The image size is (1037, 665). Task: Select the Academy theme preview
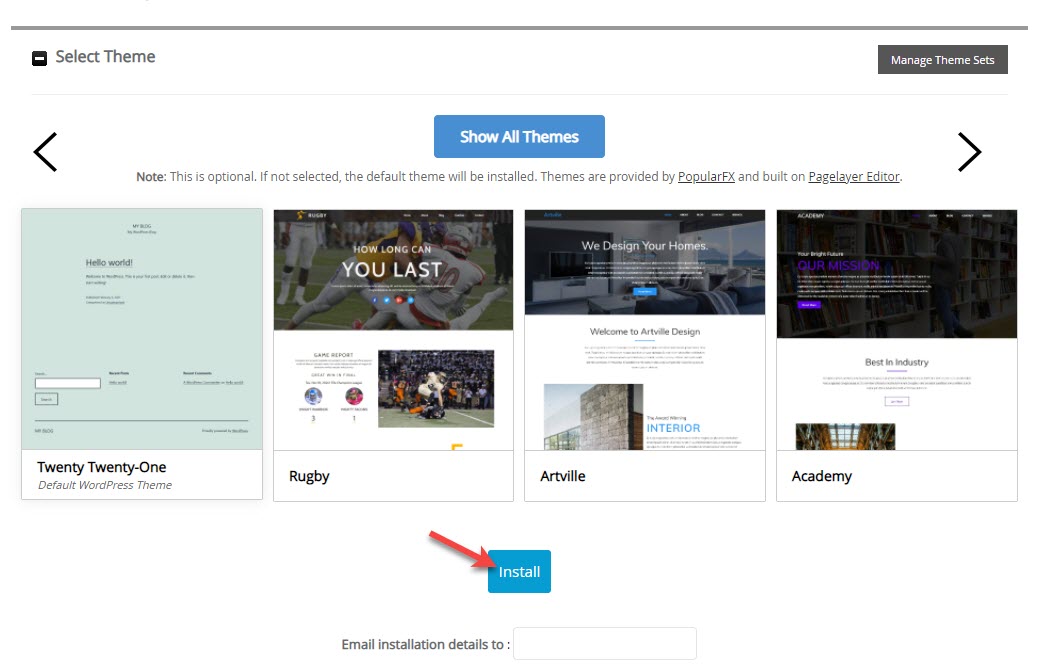coord(896,330)
